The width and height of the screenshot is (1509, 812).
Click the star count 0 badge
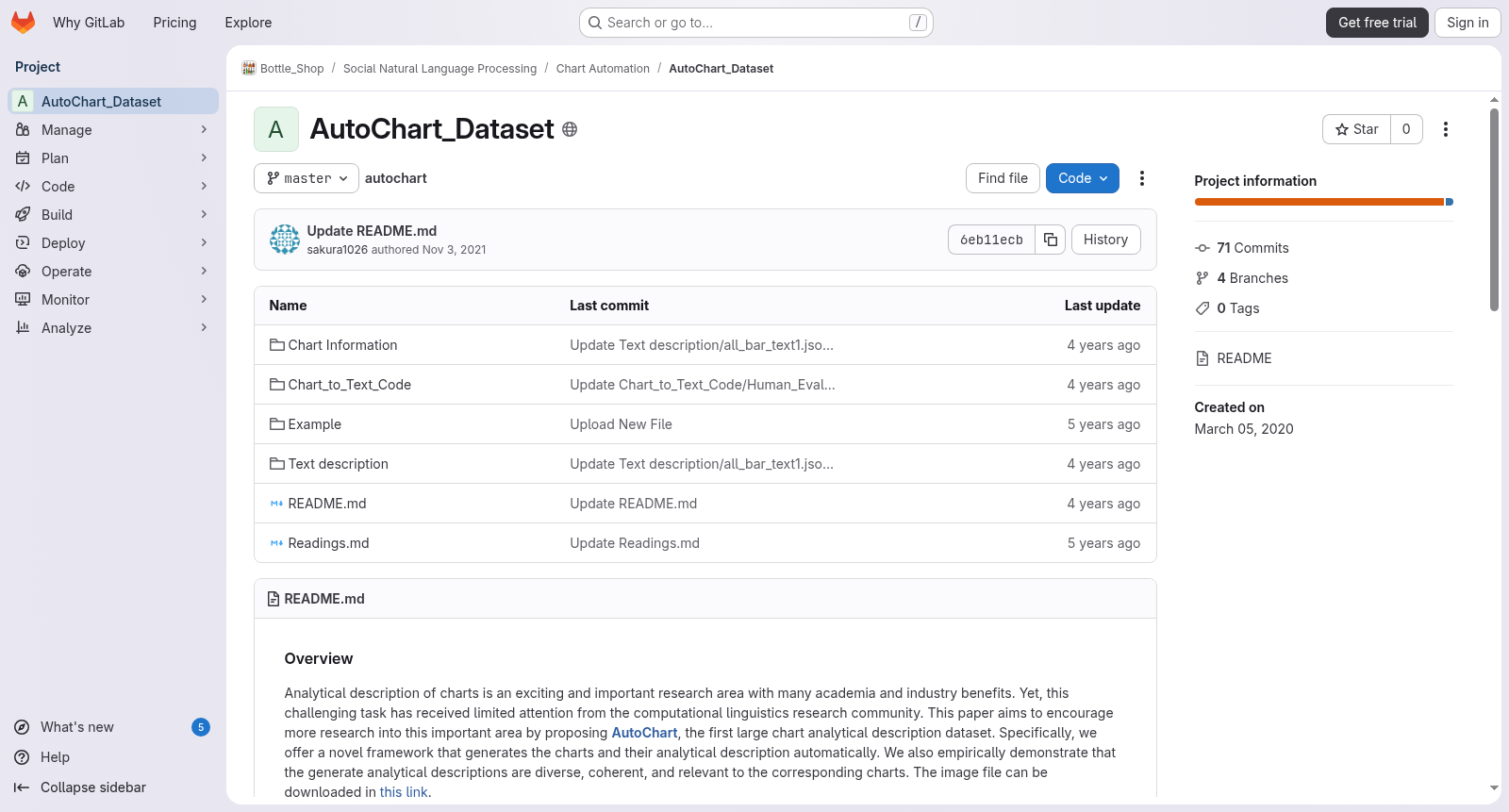[1406, 129]
